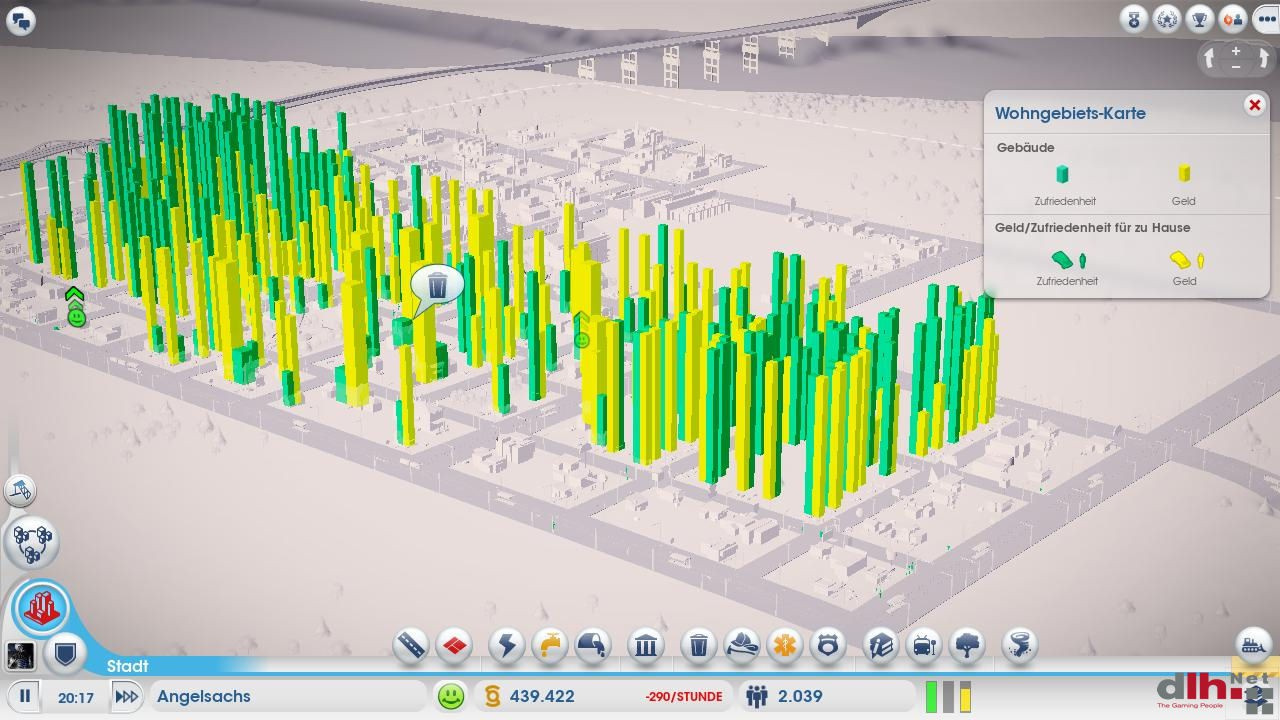Click the trash-can speech bubble in the city
Viewport: 1280px width, 720px height.
click(437, 285)
